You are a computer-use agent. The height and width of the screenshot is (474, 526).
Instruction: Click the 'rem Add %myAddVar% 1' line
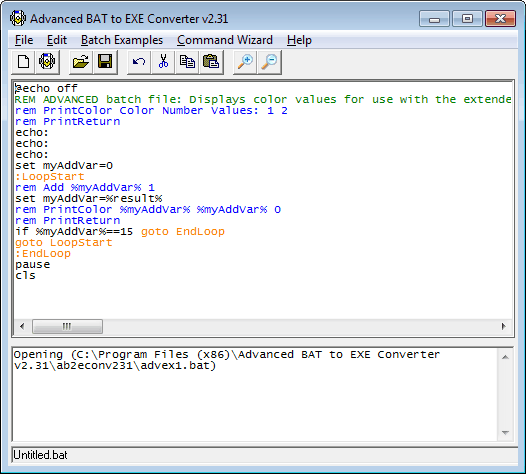(x=85, y=188)
